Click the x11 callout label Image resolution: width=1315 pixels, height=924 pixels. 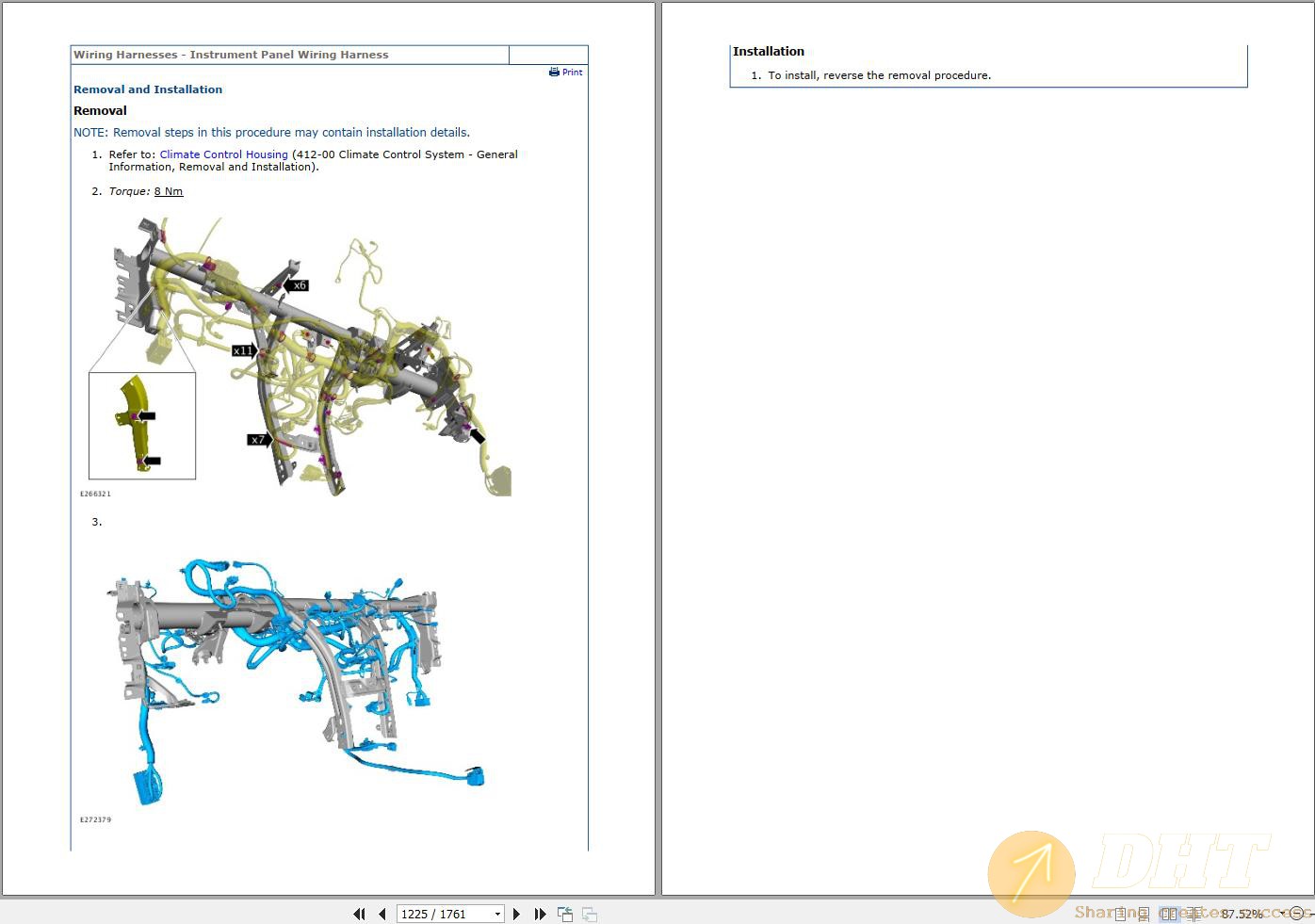pyautogui.click(x=244, y=350)
